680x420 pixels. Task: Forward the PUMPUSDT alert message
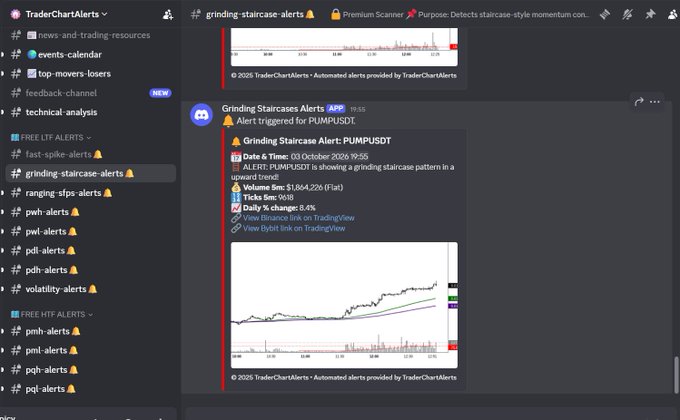(639, 102)
